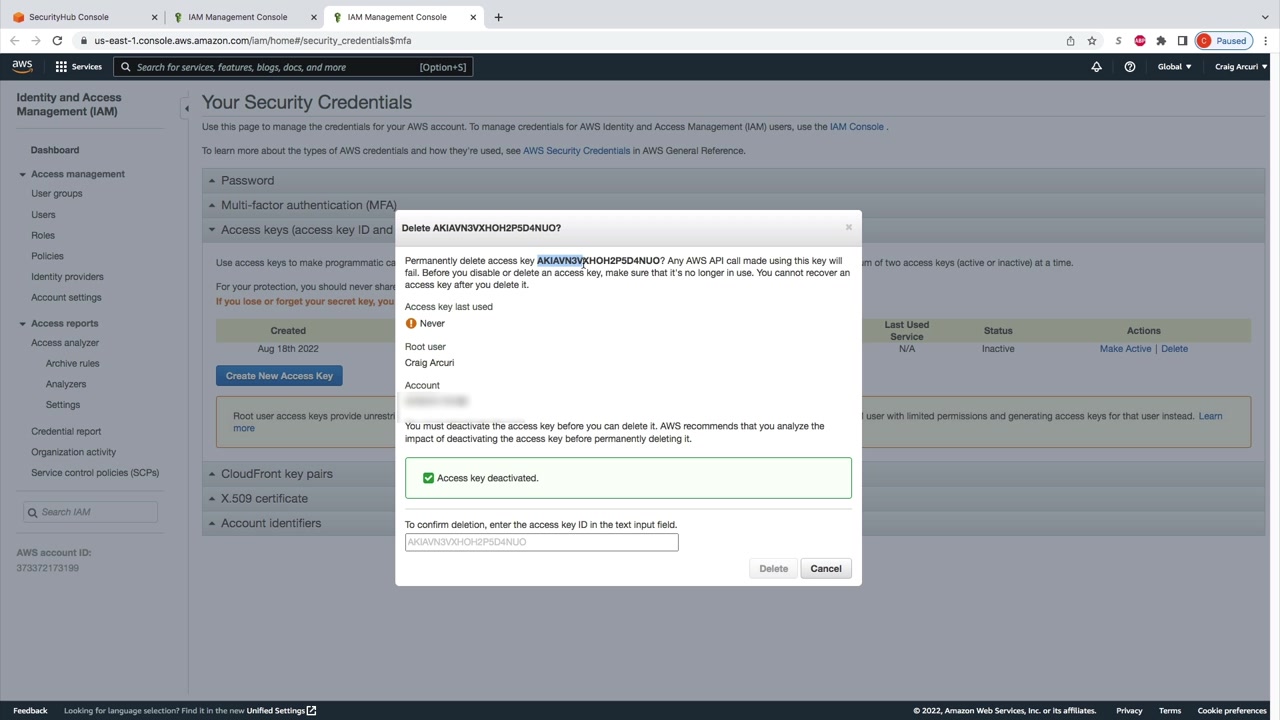
Task: Click the Chrome profile button labeled Paused
Action: pos(1224,41)
